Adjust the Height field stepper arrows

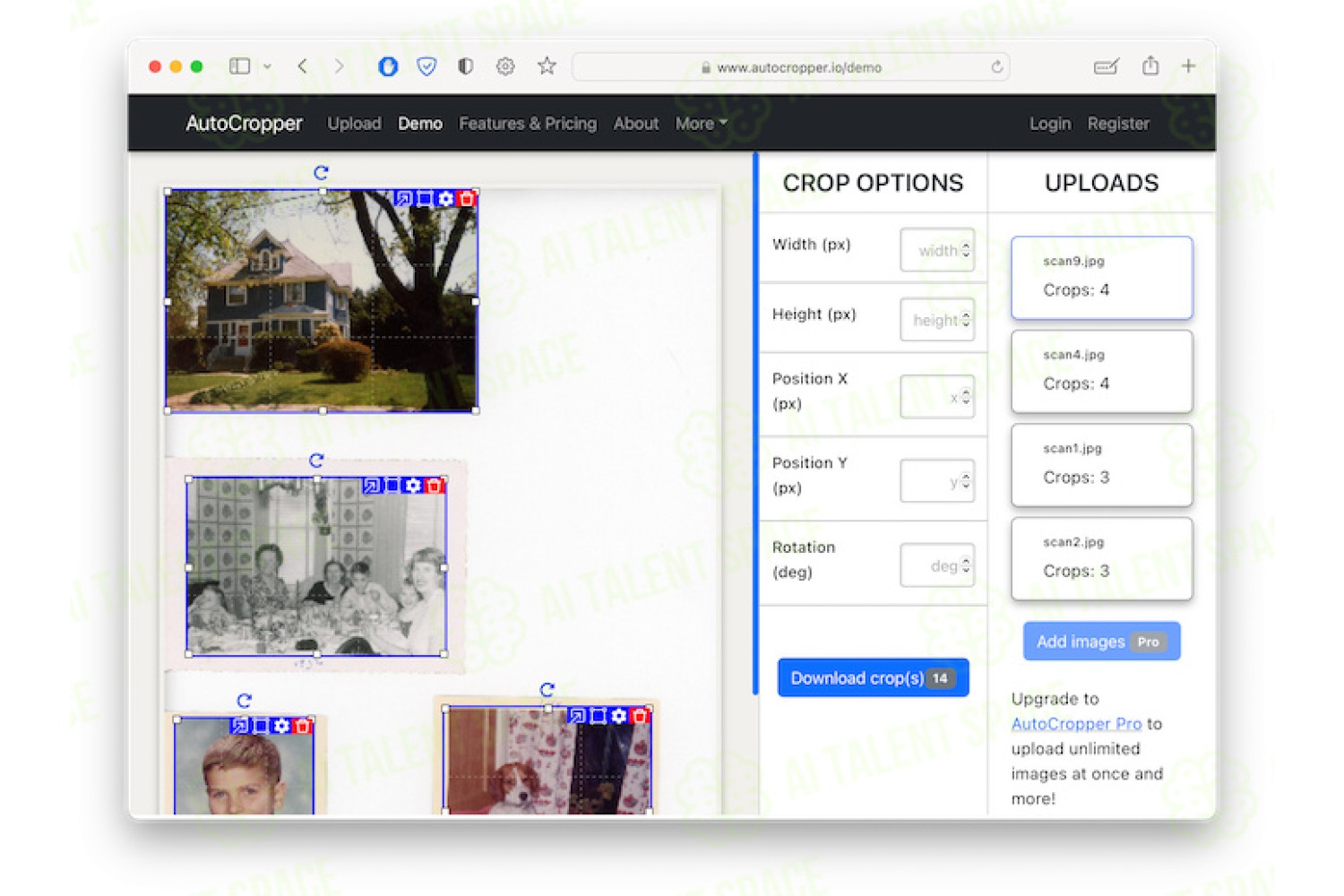[966, 320]
